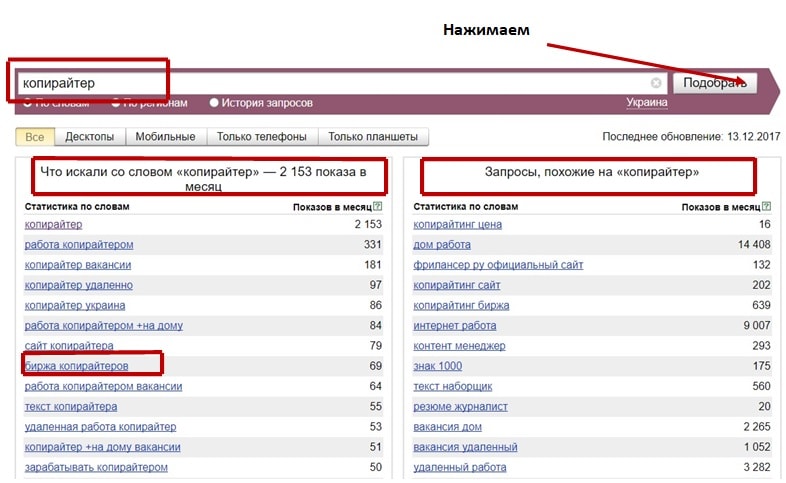Switch to the 'Только планшеты' tab
This screenshot has height=483, width=786.
pos(373,137)
